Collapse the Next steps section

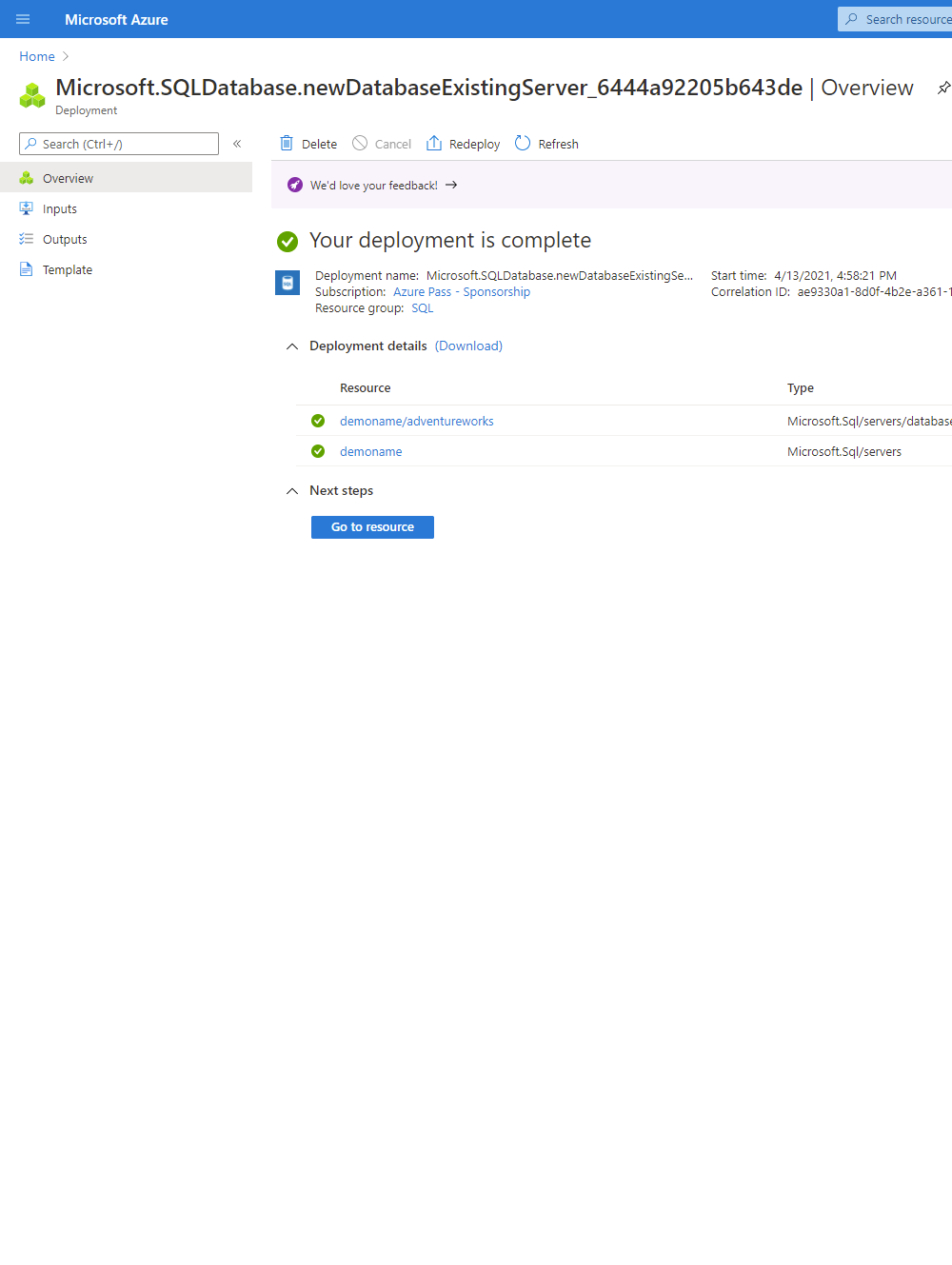[x=292, y=491]
